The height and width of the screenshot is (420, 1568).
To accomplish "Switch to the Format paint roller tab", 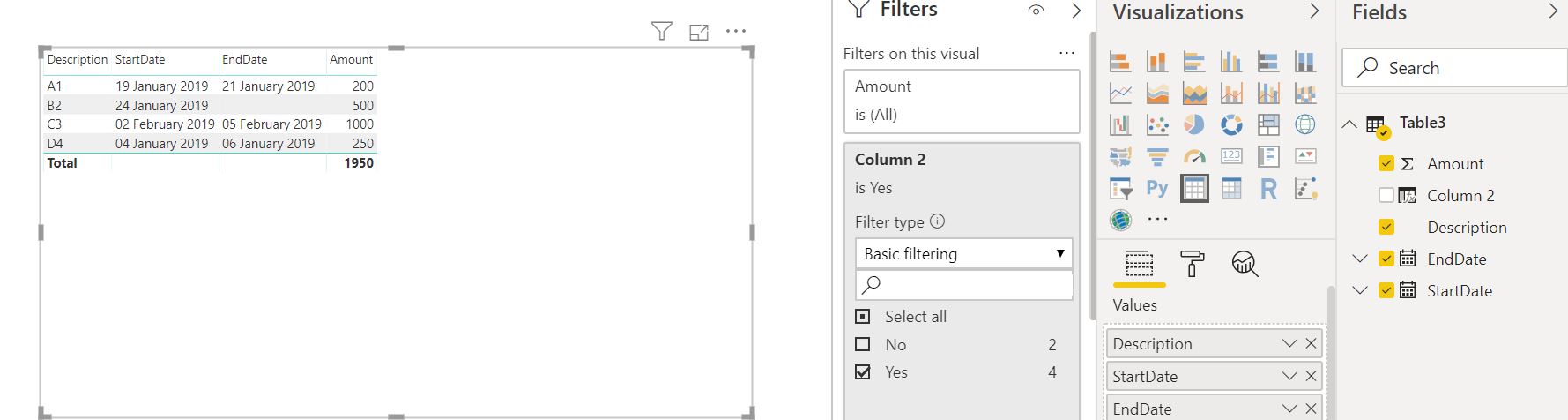I will click(x=1192, y=264).
